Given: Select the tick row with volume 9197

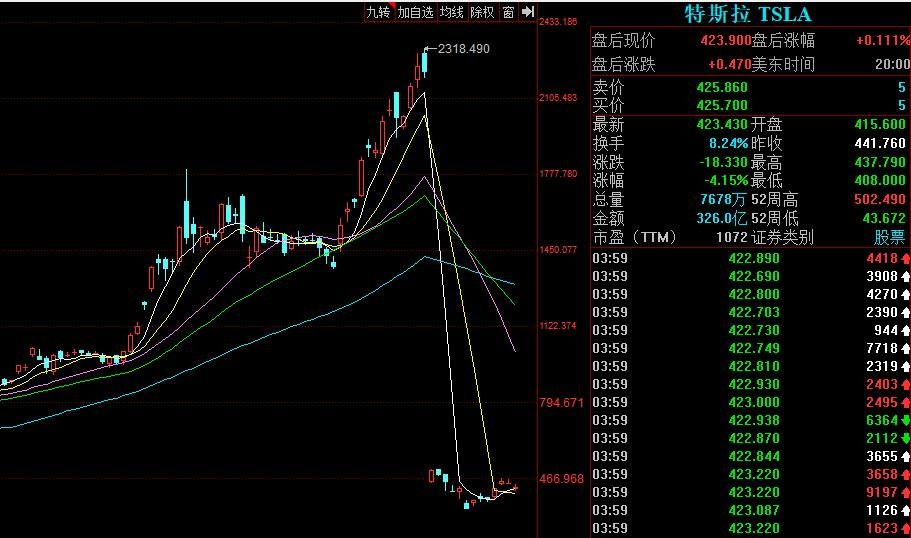Looking at the screenshot, I should click(x=751, y=492).
